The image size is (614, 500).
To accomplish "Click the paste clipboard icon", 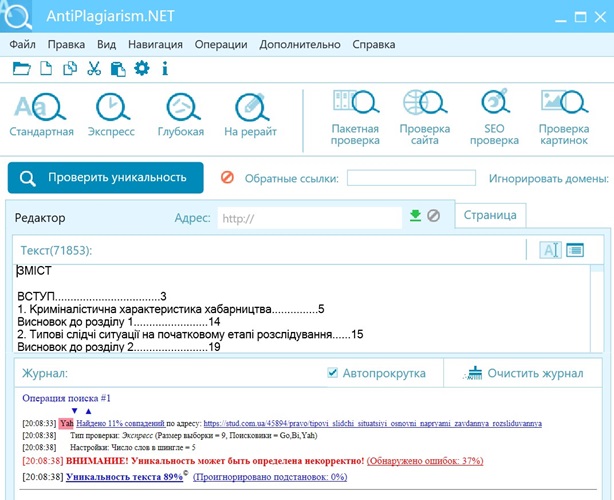I will tap(118, 69).
